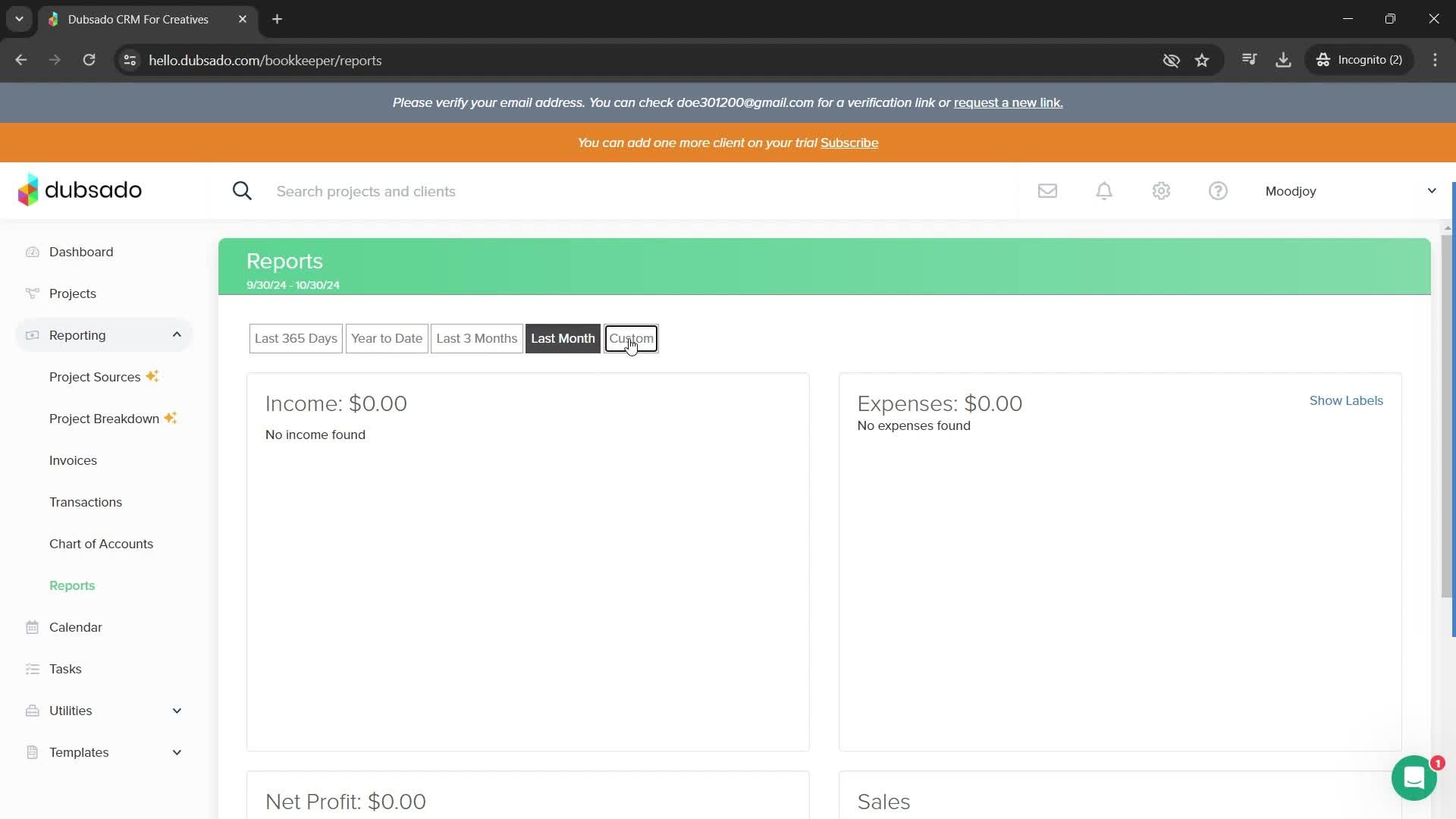Bookmark this page with star icon

click(x=1202, y=60)
